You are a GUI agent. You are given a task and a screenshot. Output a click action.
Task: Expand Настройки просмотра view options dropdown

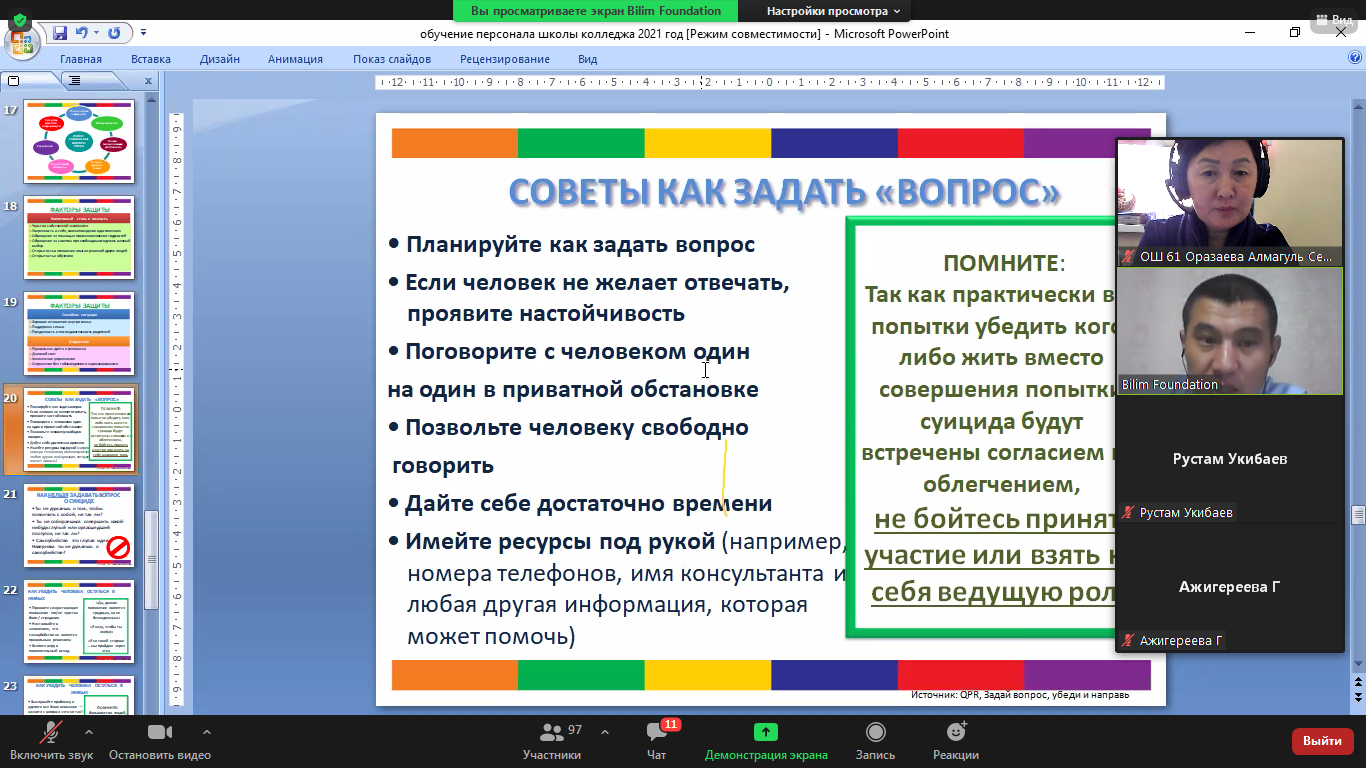tap(833, 11)
